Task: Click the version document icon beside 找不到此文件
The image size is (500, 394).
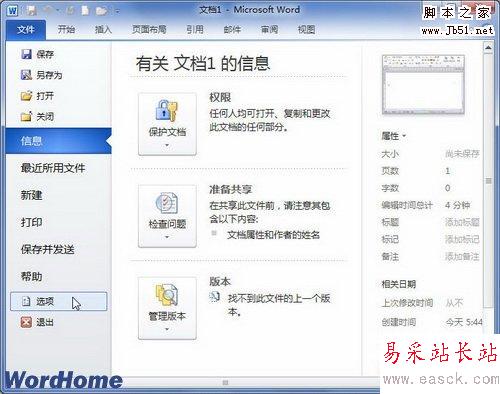Action: click(215, 297)
